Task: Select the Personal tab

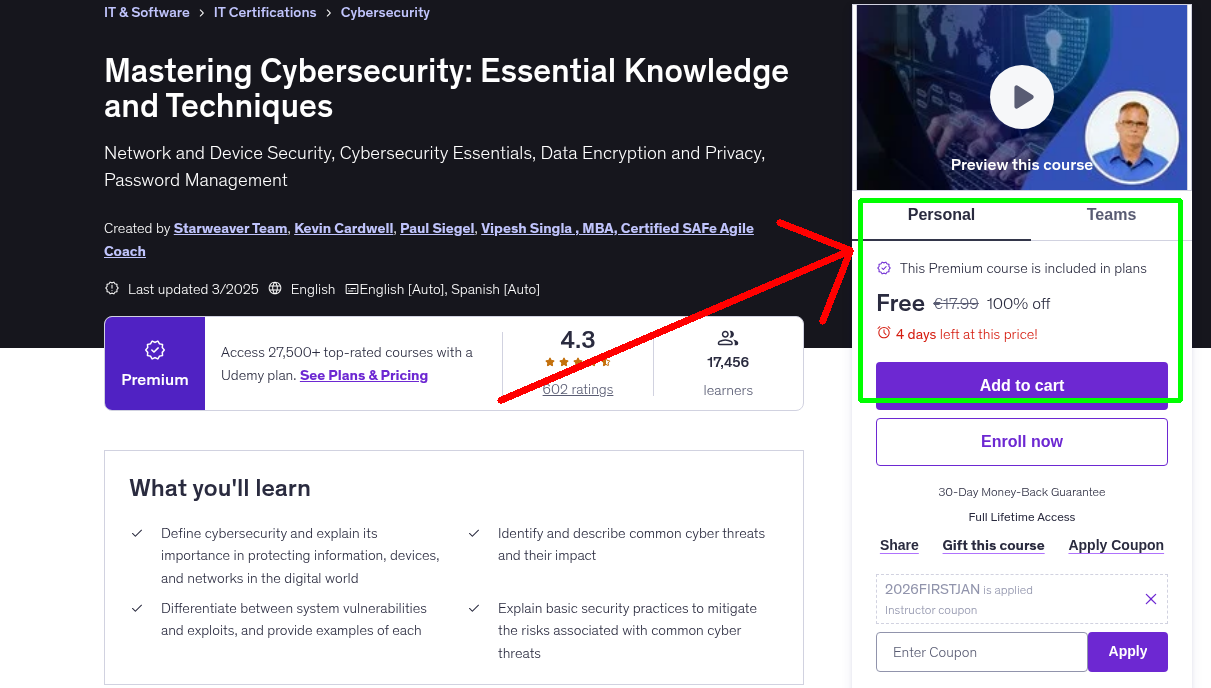Action: coord(941,214)
